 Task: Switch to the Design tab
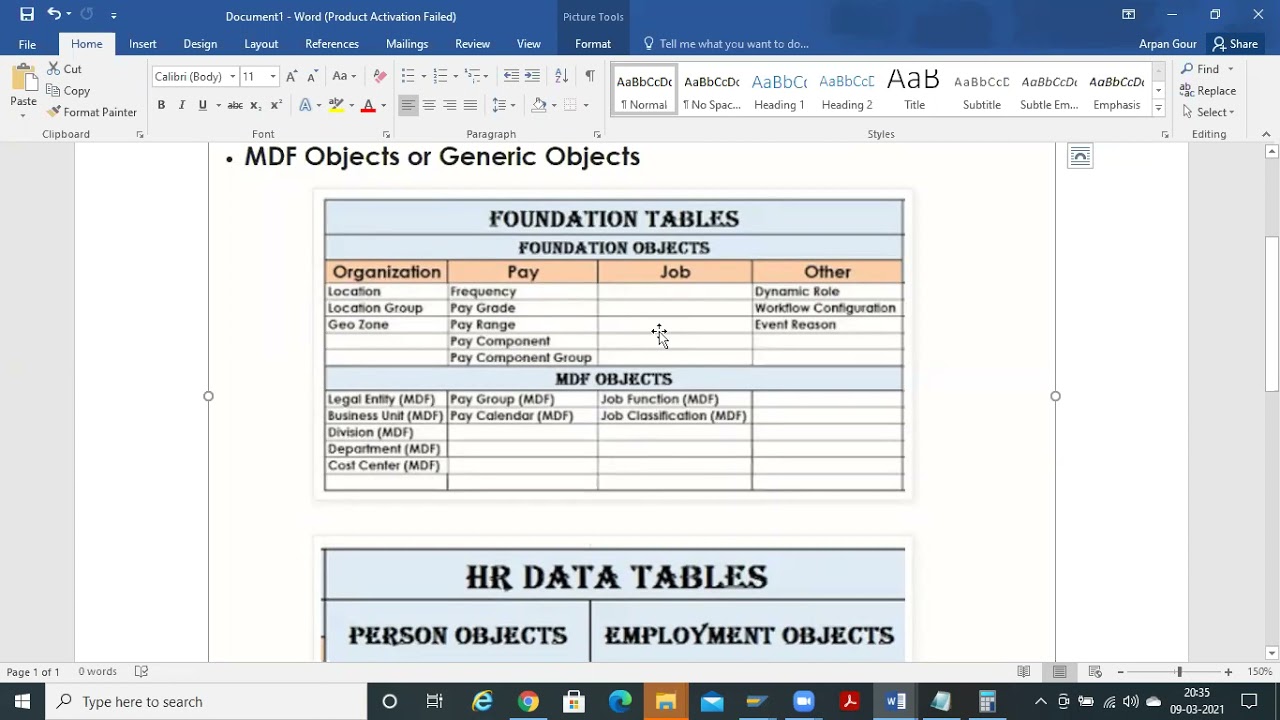click(x=200, y=44)
